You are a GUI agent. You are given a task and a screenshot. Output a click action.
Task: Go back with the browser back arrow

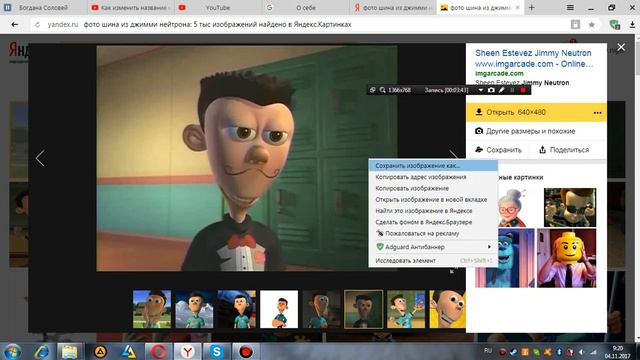pos(15,24)
